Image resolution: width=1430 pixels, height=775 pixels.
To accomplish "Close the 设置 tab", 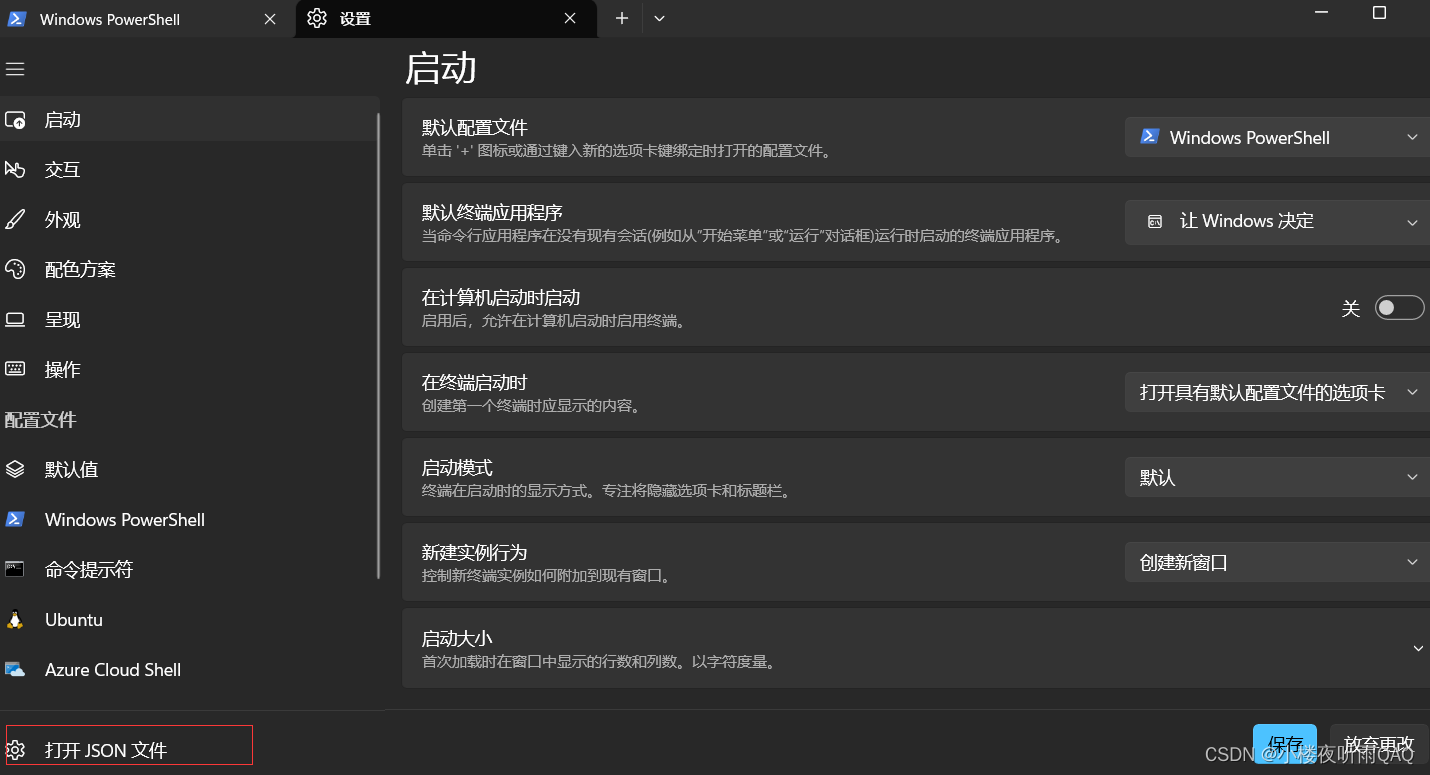I will pos(570,18).
